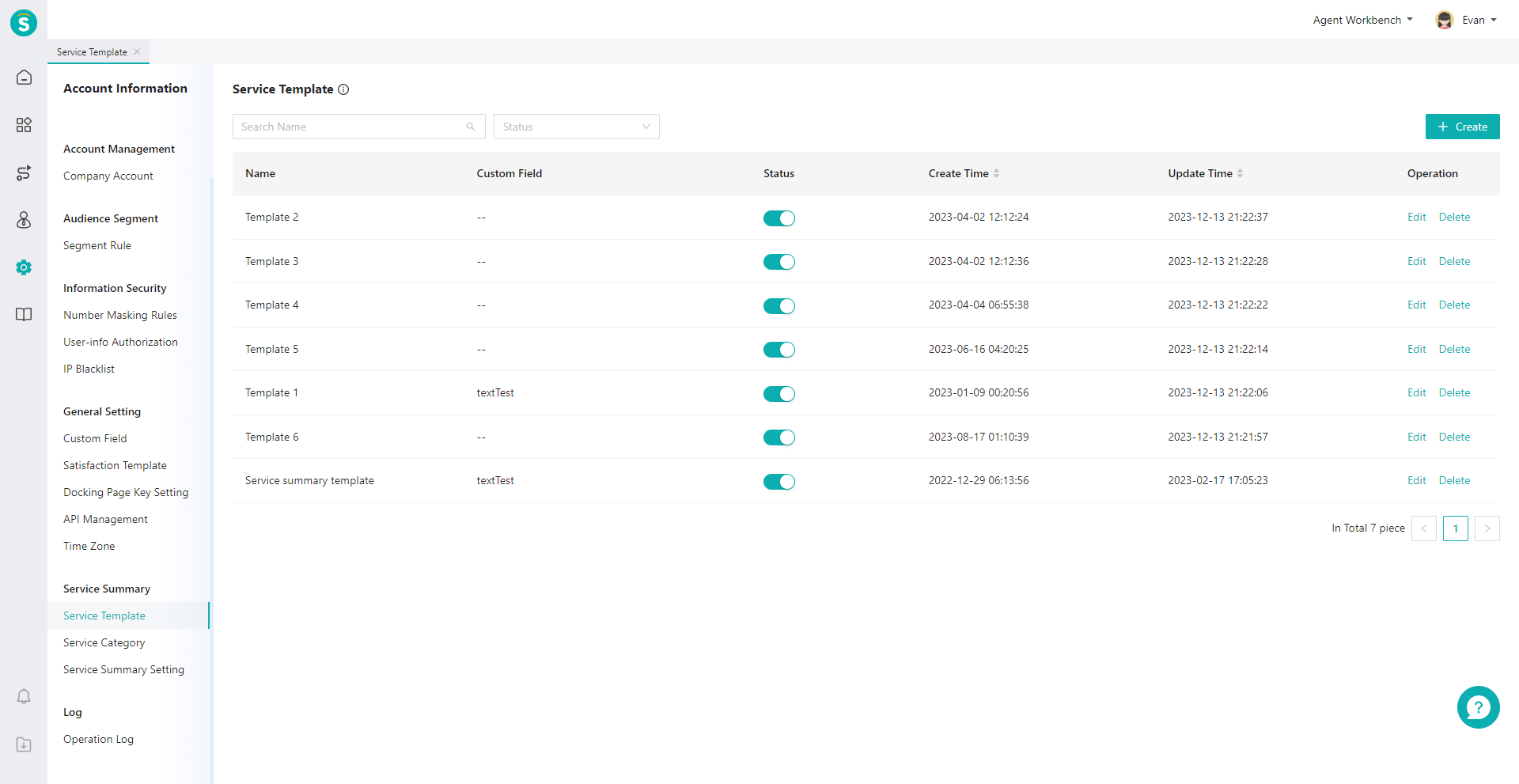The image size is (1519, 784).
Task: Open the download inbox icon in sidebar
Action: click(x=24, y=744)
